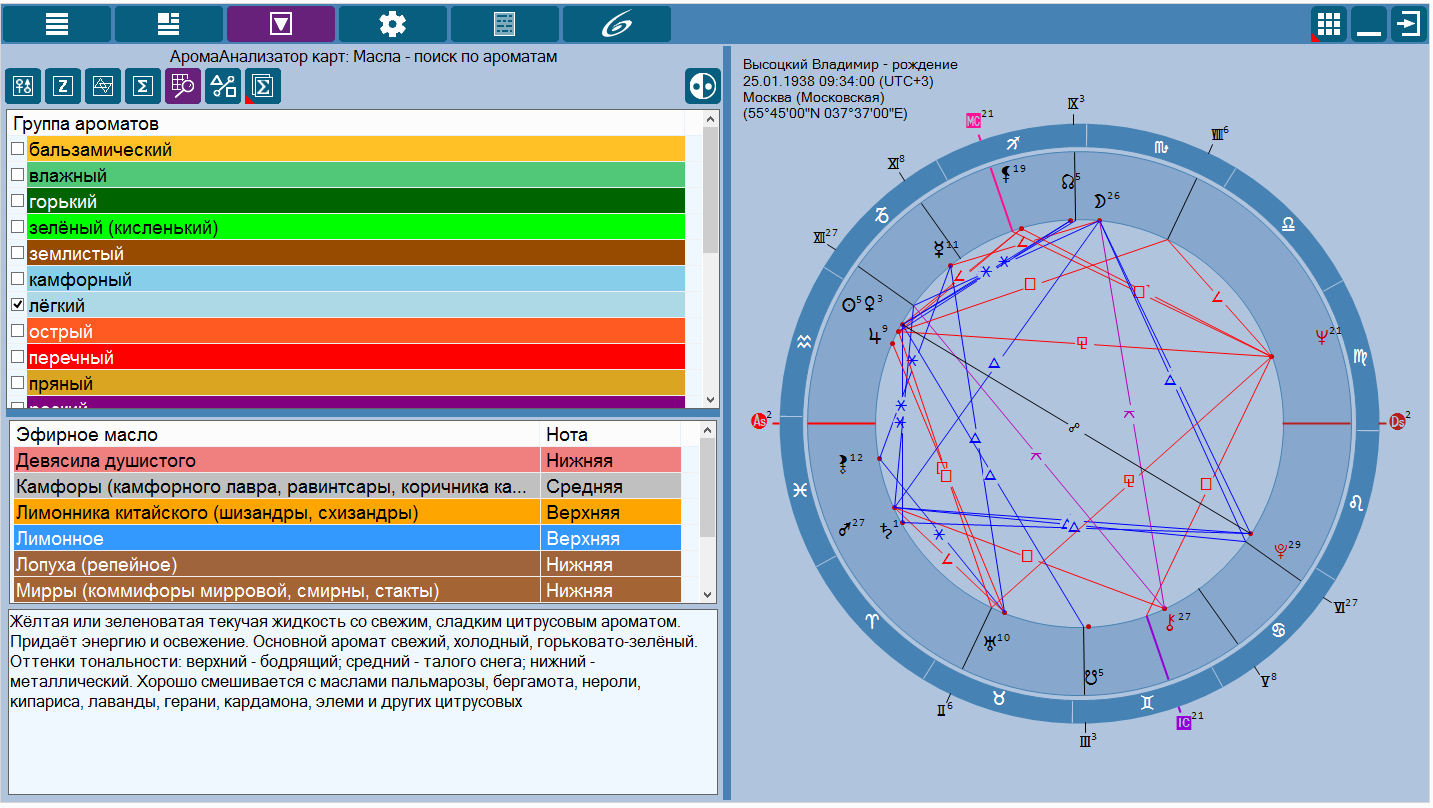Open the down-triangle dropdown tab

(281, 24)
